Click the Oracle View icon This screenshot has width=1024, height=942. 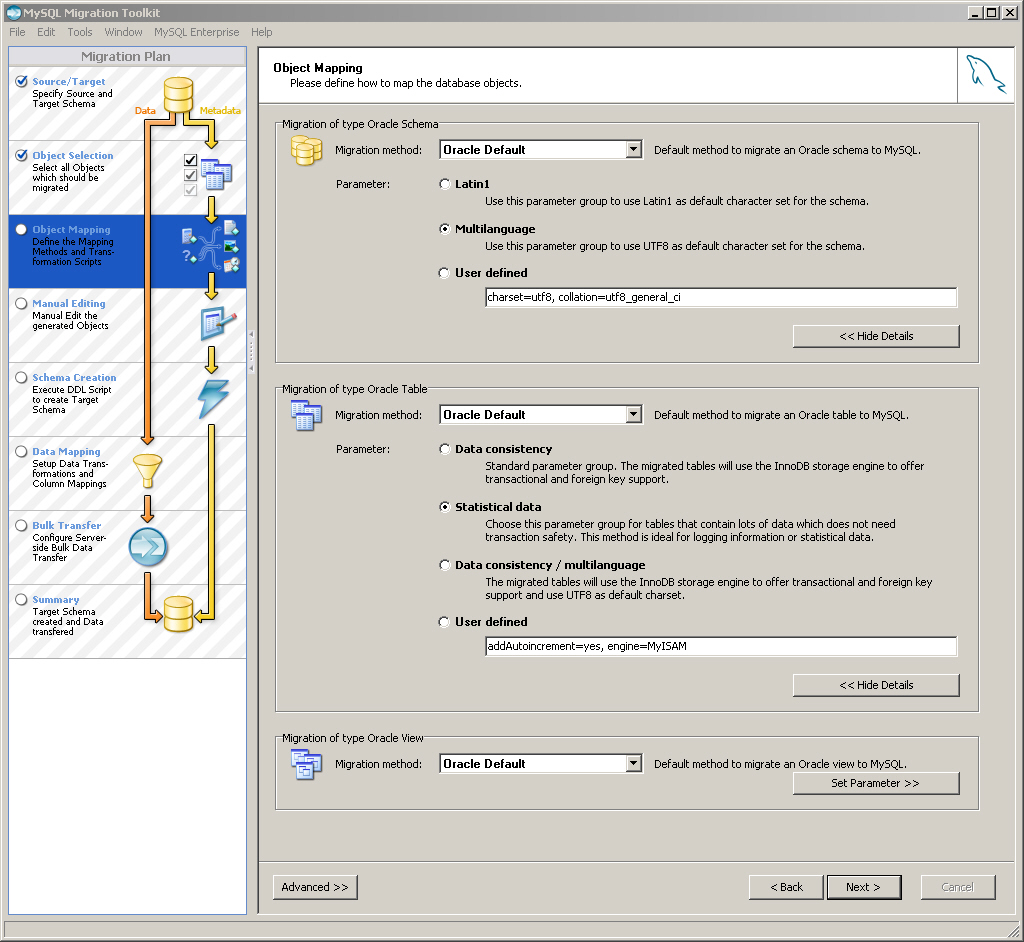click(306, 764)
